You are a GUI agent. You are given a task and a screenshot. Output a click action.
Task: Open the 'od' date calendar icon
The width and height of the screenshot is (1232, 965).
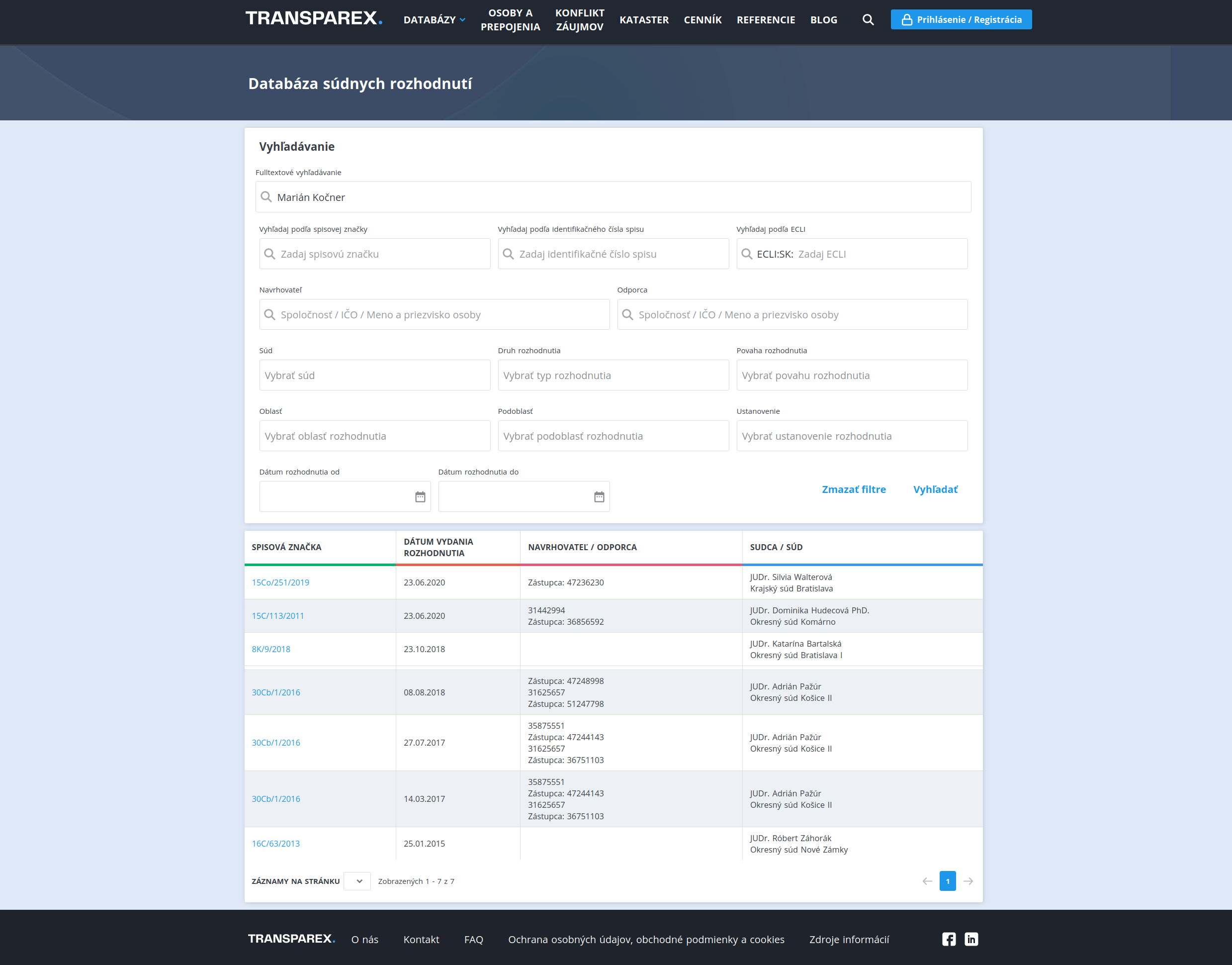420,496
